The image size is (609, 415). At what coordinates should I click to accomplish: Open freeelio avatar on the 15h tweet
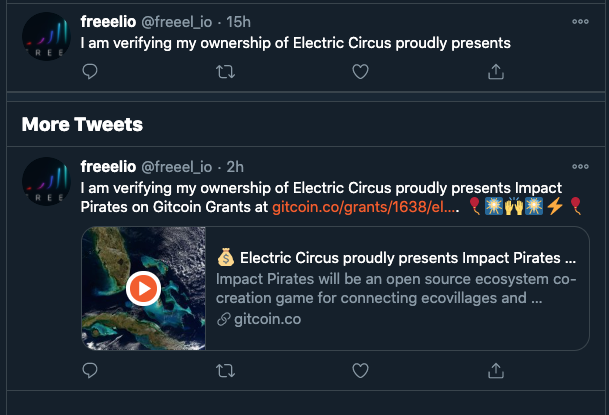(46, 38)
